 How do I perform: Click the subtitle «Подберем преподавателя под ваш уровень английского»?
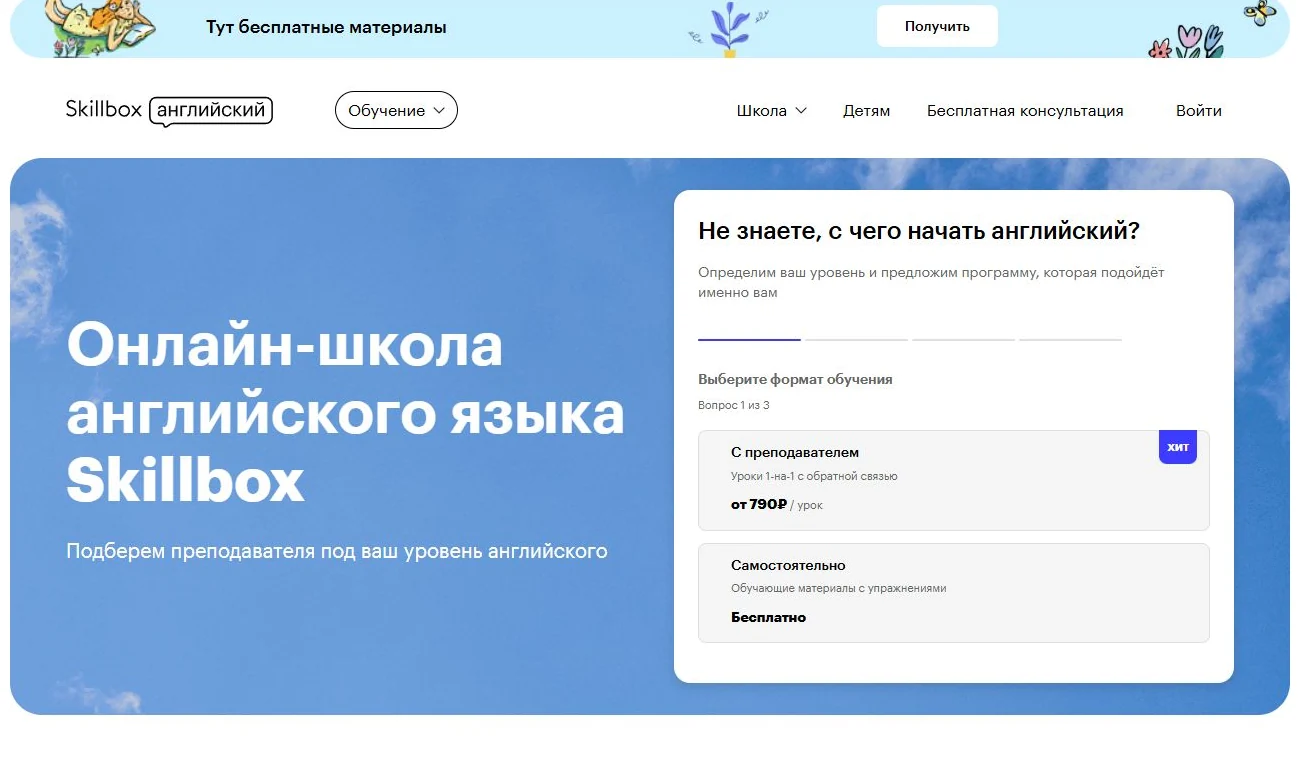[x=337, y=551]
